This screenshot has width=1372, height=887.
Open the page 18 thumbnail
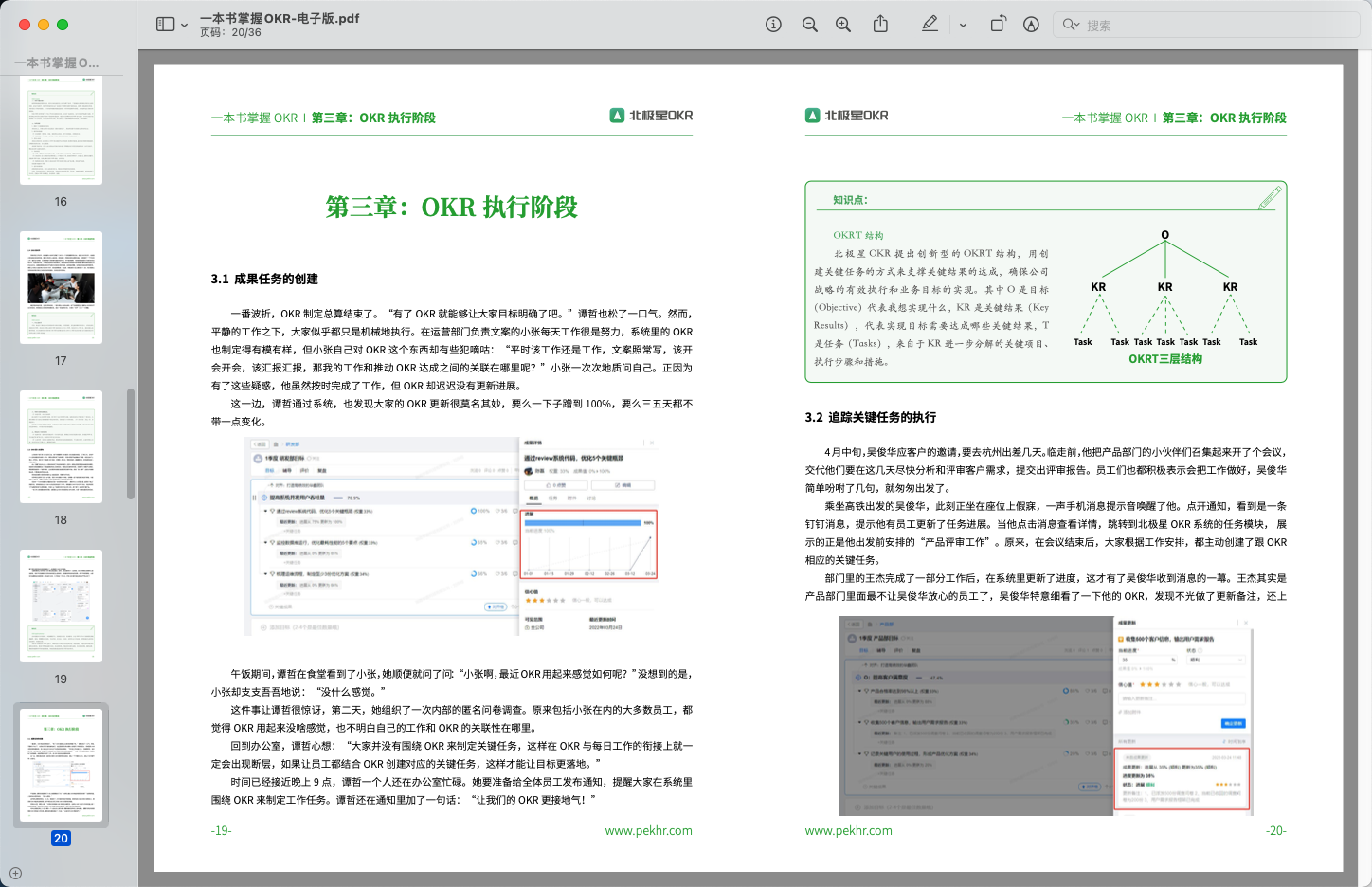(x=61, y=446)
